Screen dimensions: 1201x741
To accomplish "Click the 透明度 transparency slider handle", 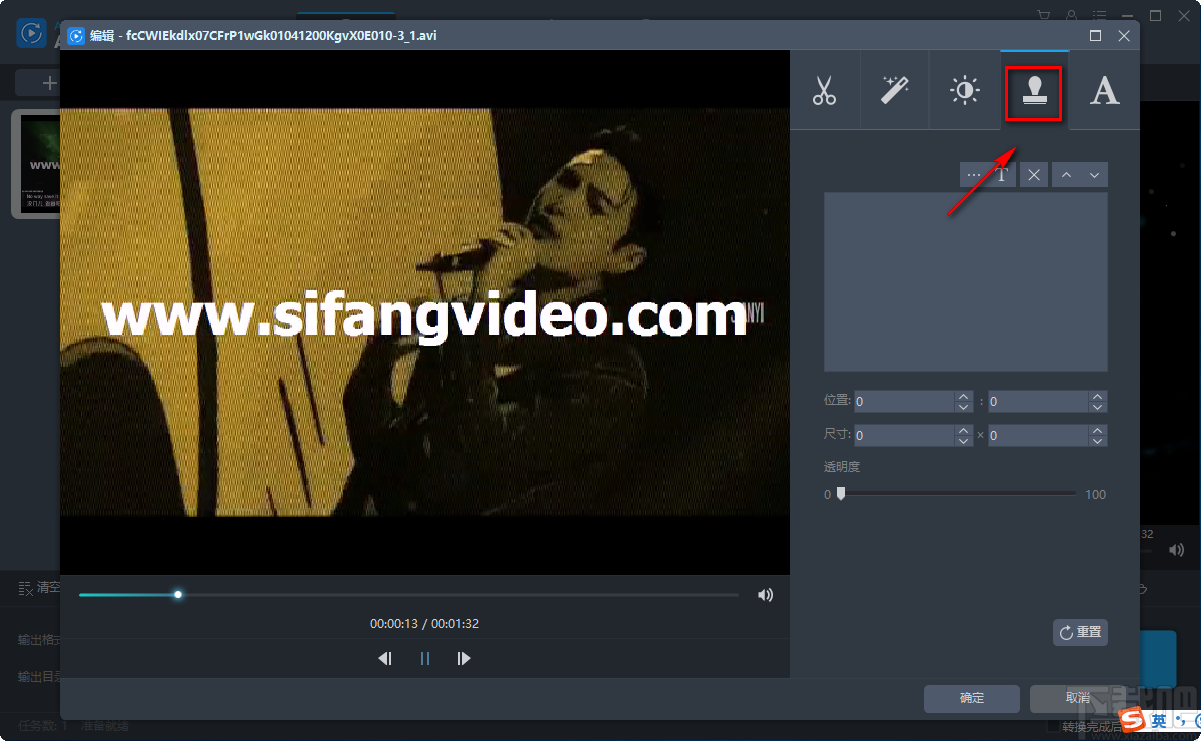I will coord(841,493).
